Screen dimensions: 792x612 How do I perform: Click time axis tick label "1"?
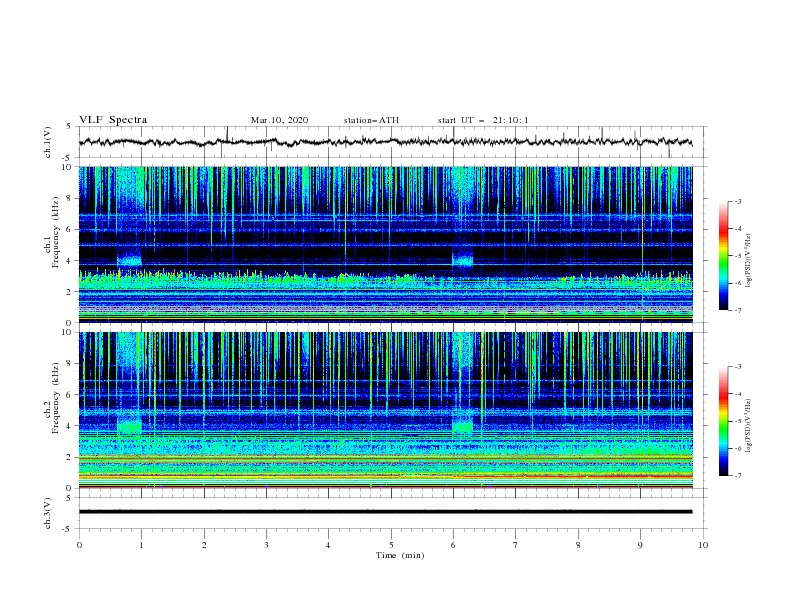[141, 545]
